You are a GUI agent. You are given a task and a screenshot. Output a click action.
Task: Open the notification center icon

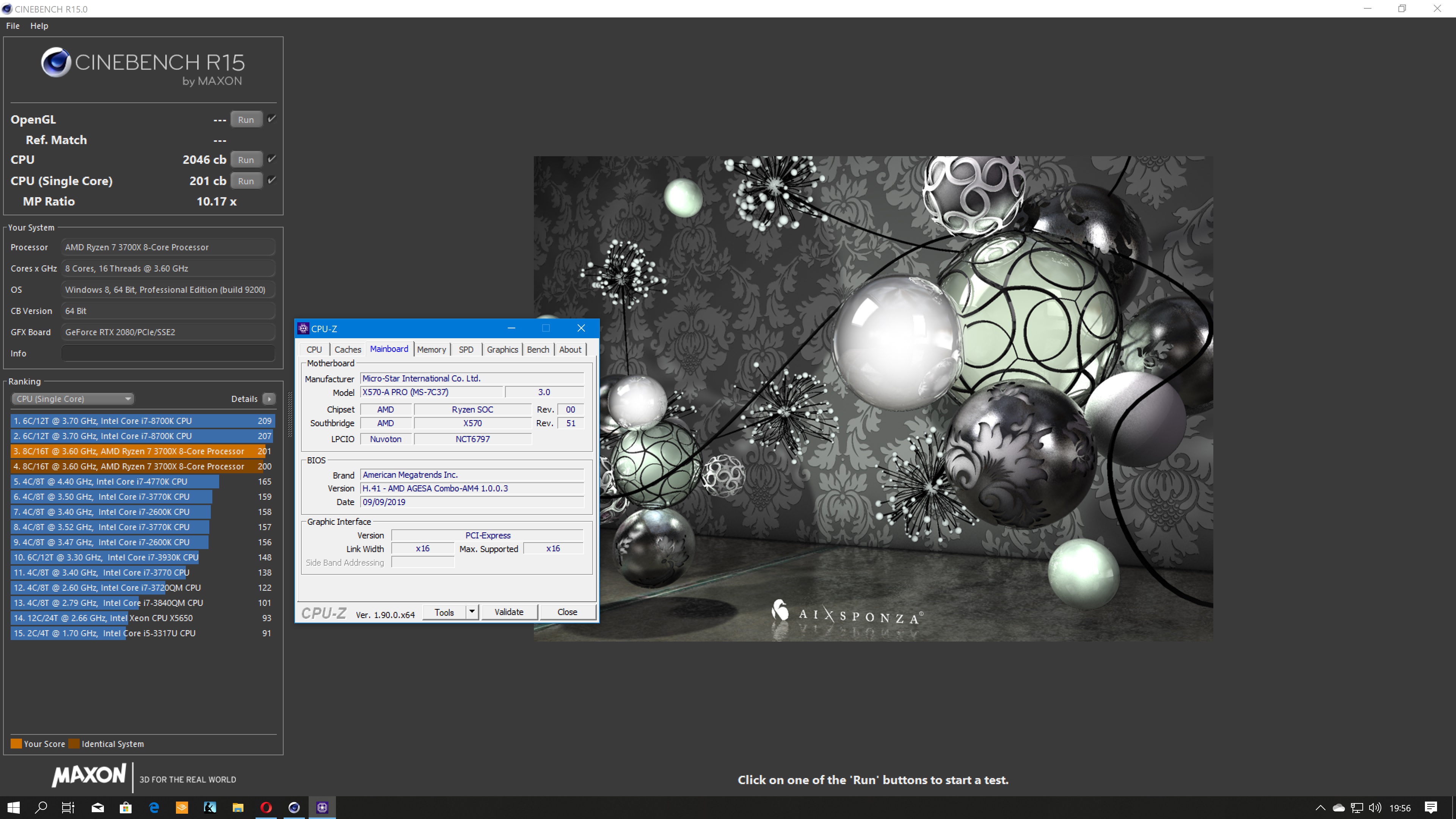pos(1431,808)
